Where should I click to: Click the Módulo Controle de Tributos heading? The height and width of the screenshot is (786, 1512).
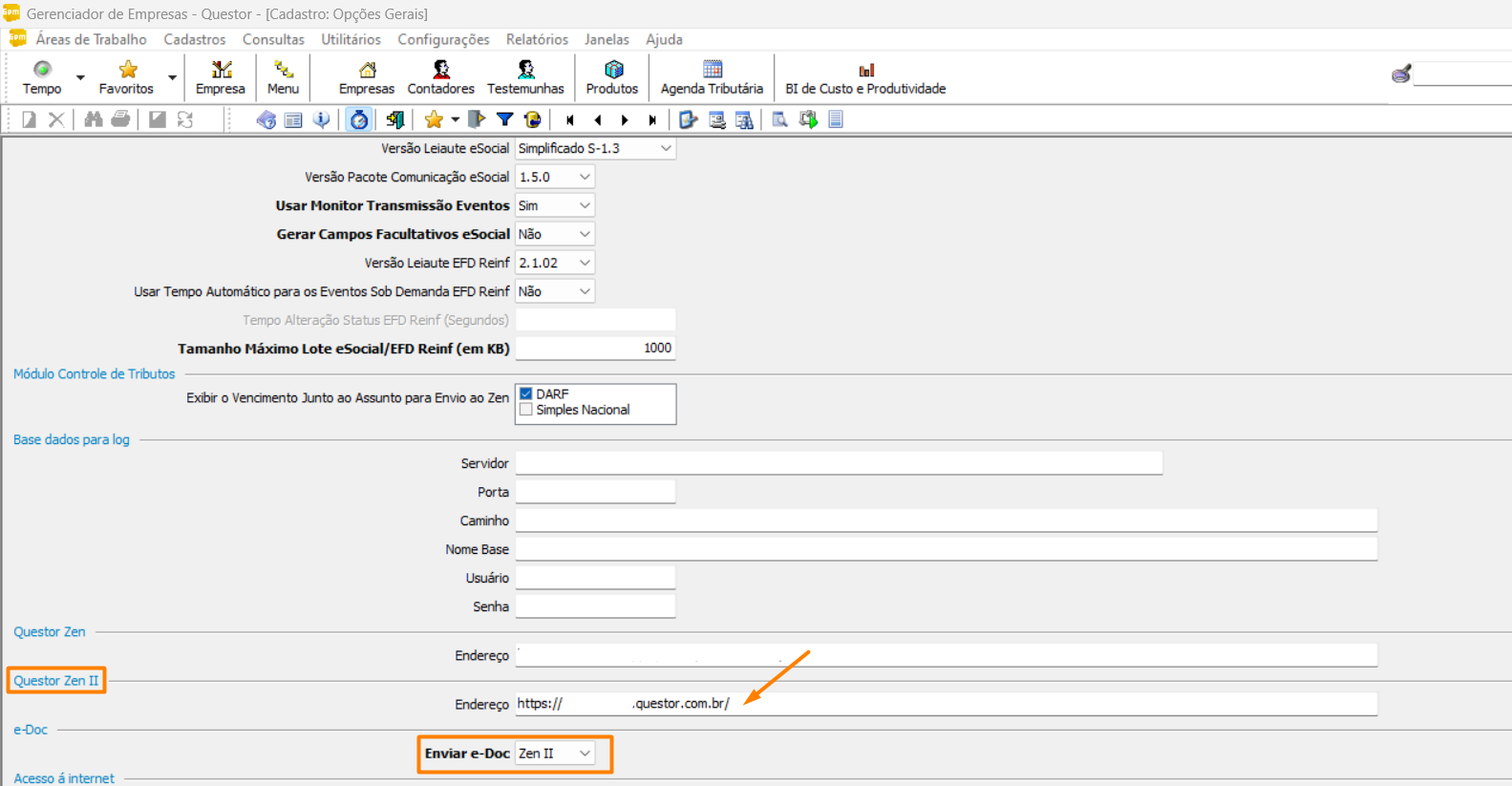click(x=94, y=373)
